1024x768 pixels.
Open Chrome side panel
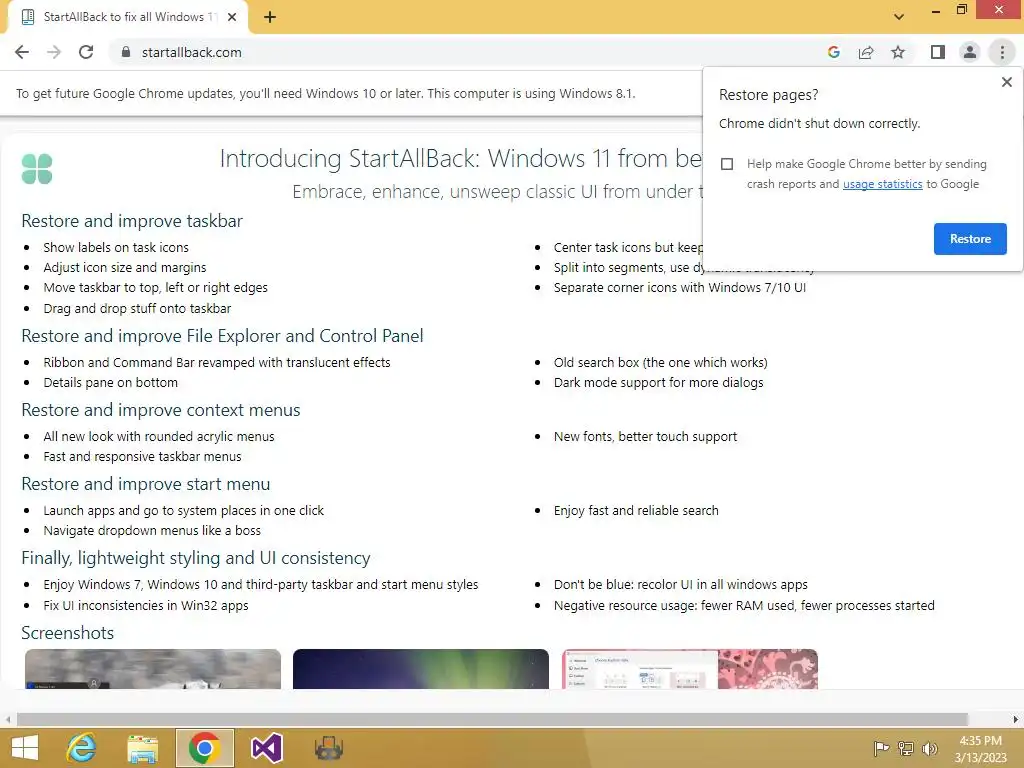click(x=938, y=52)
